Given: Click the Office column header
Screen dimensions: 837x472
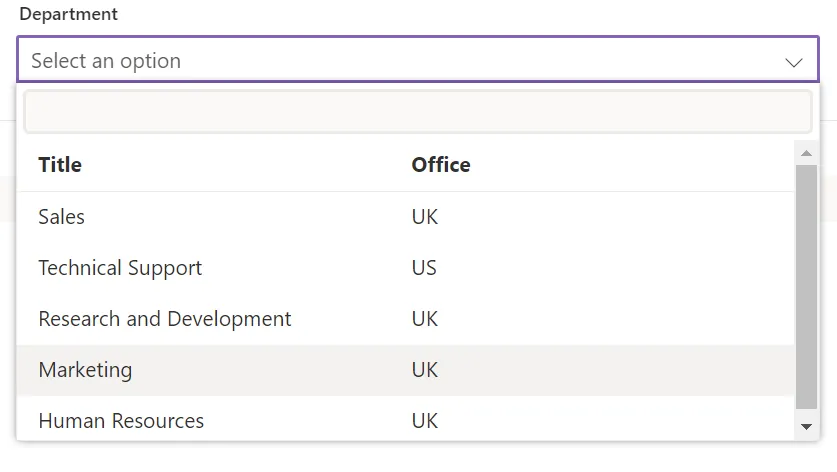Looking at the screenshot, I should click(x=441, y=165).
